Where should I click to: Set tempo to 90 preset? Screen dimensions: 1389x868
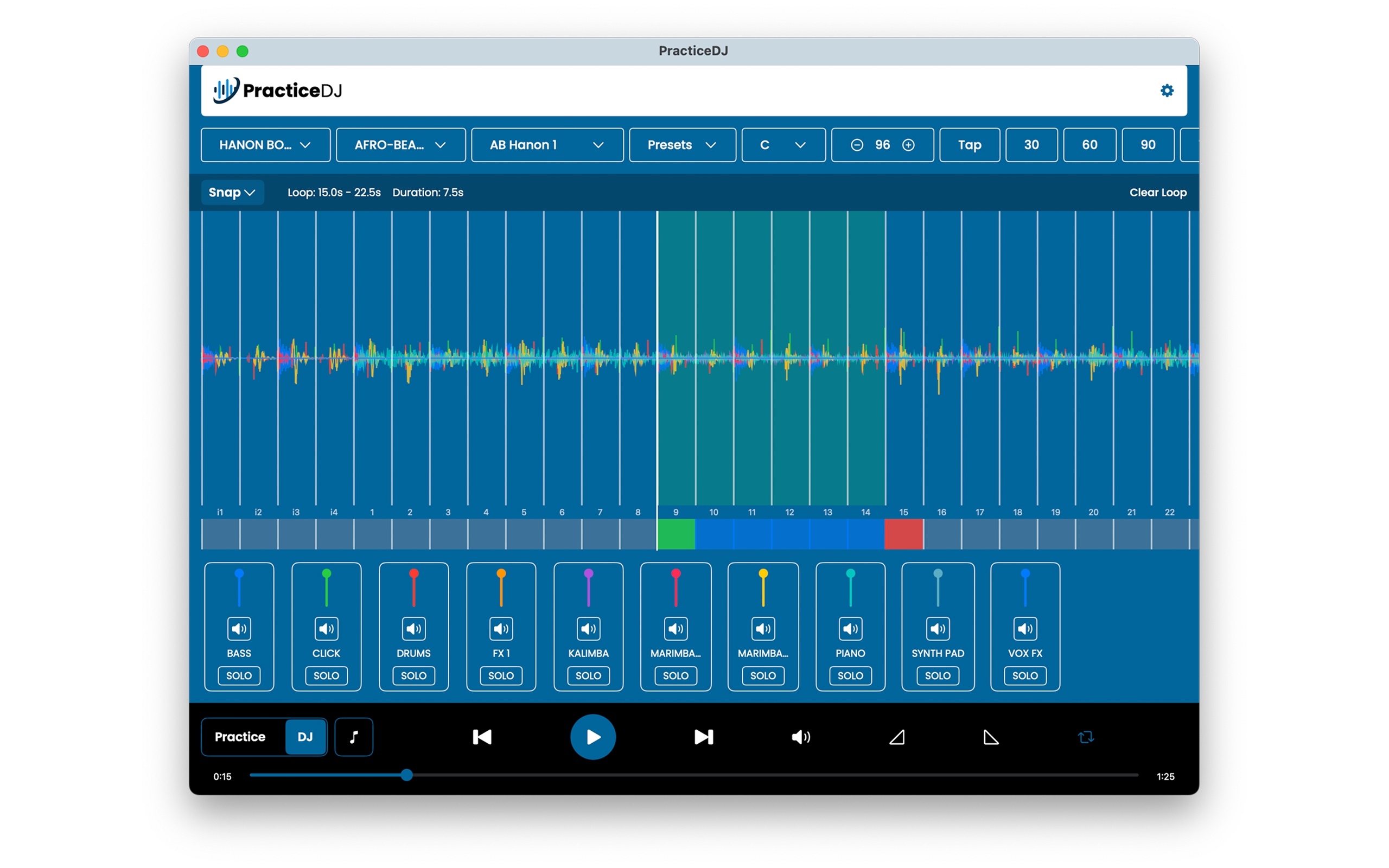click(1148, 145)
